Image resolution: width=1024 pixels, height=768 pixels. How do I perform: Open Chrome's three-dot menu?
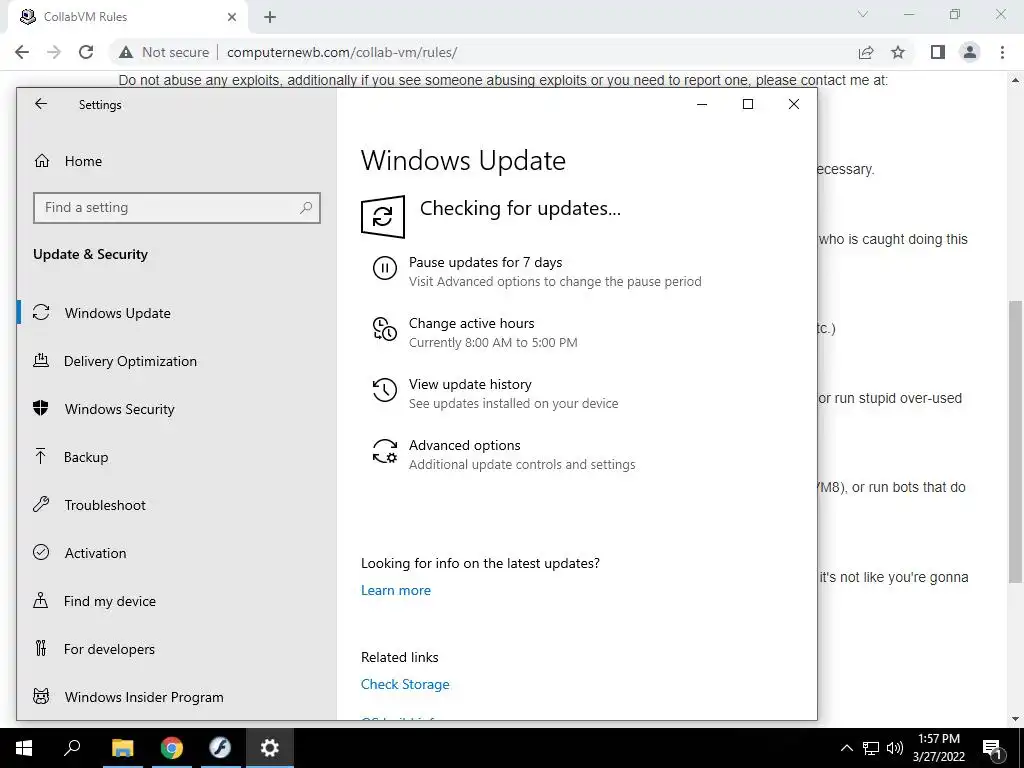click(1002, 52)
